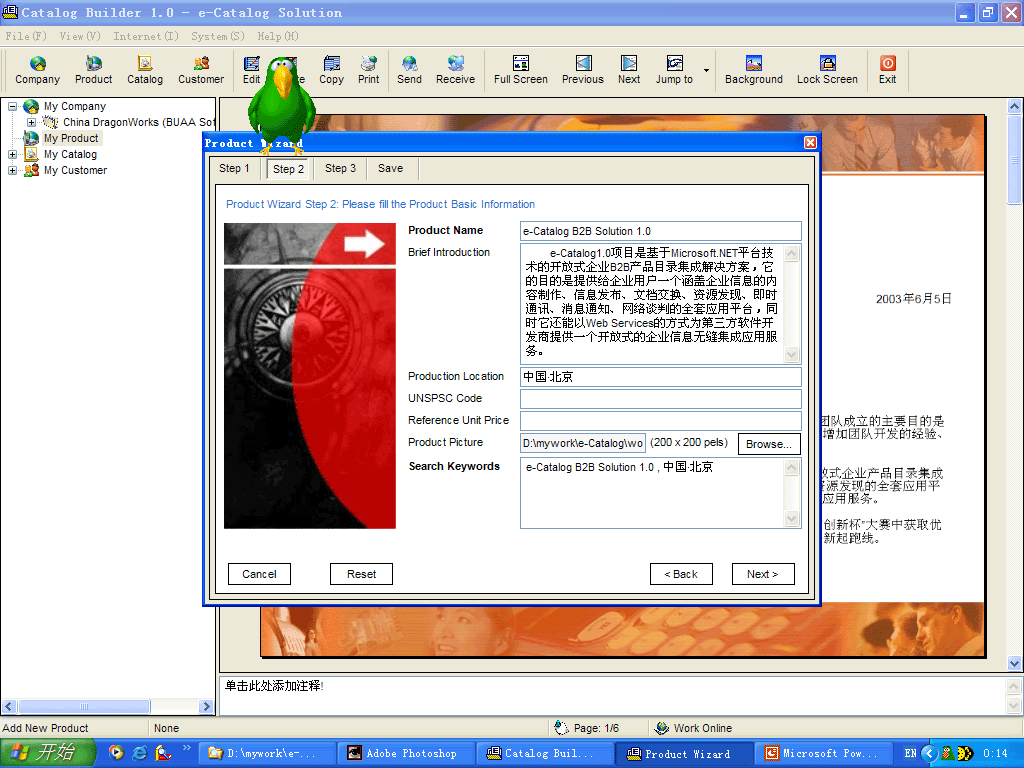Click the Product Picture path field
Viewport: 1024px width, 768px height.
583,443
